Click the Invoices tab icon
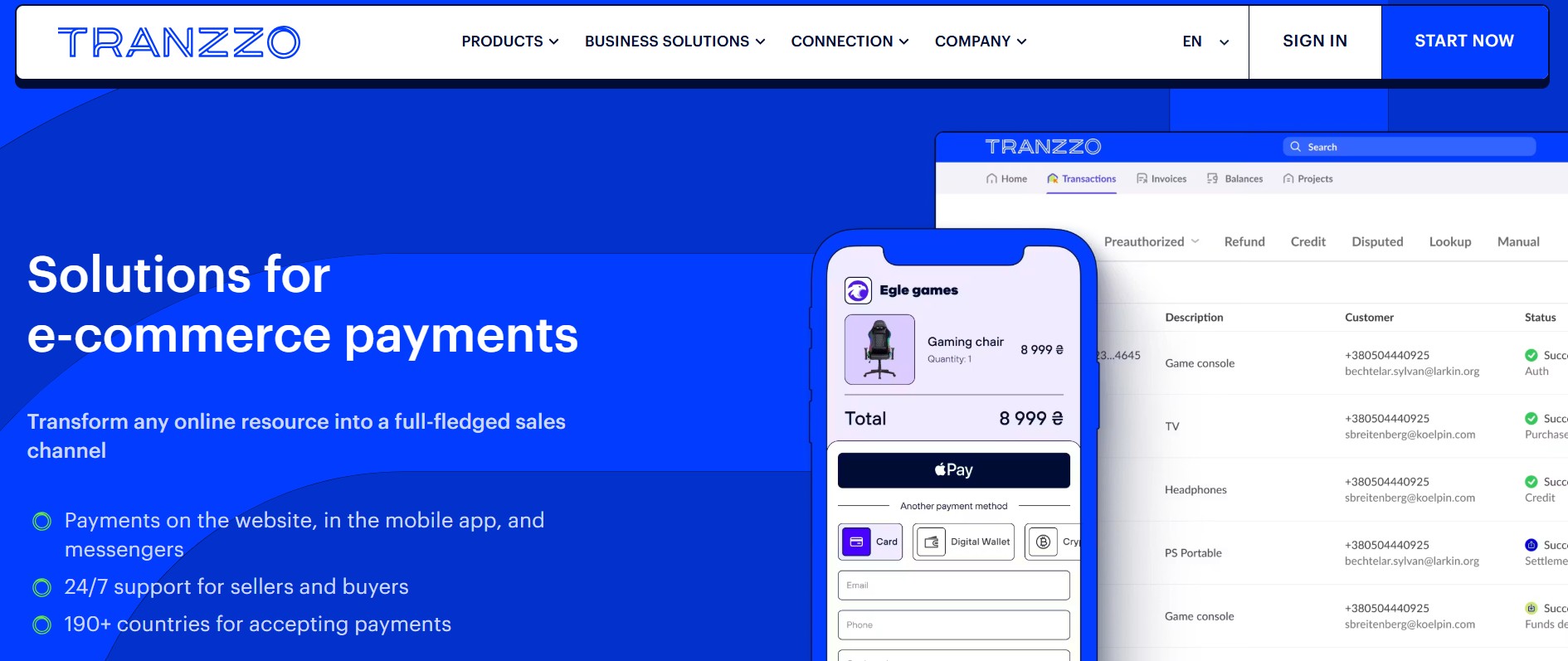 click(x=1142, y=178)
